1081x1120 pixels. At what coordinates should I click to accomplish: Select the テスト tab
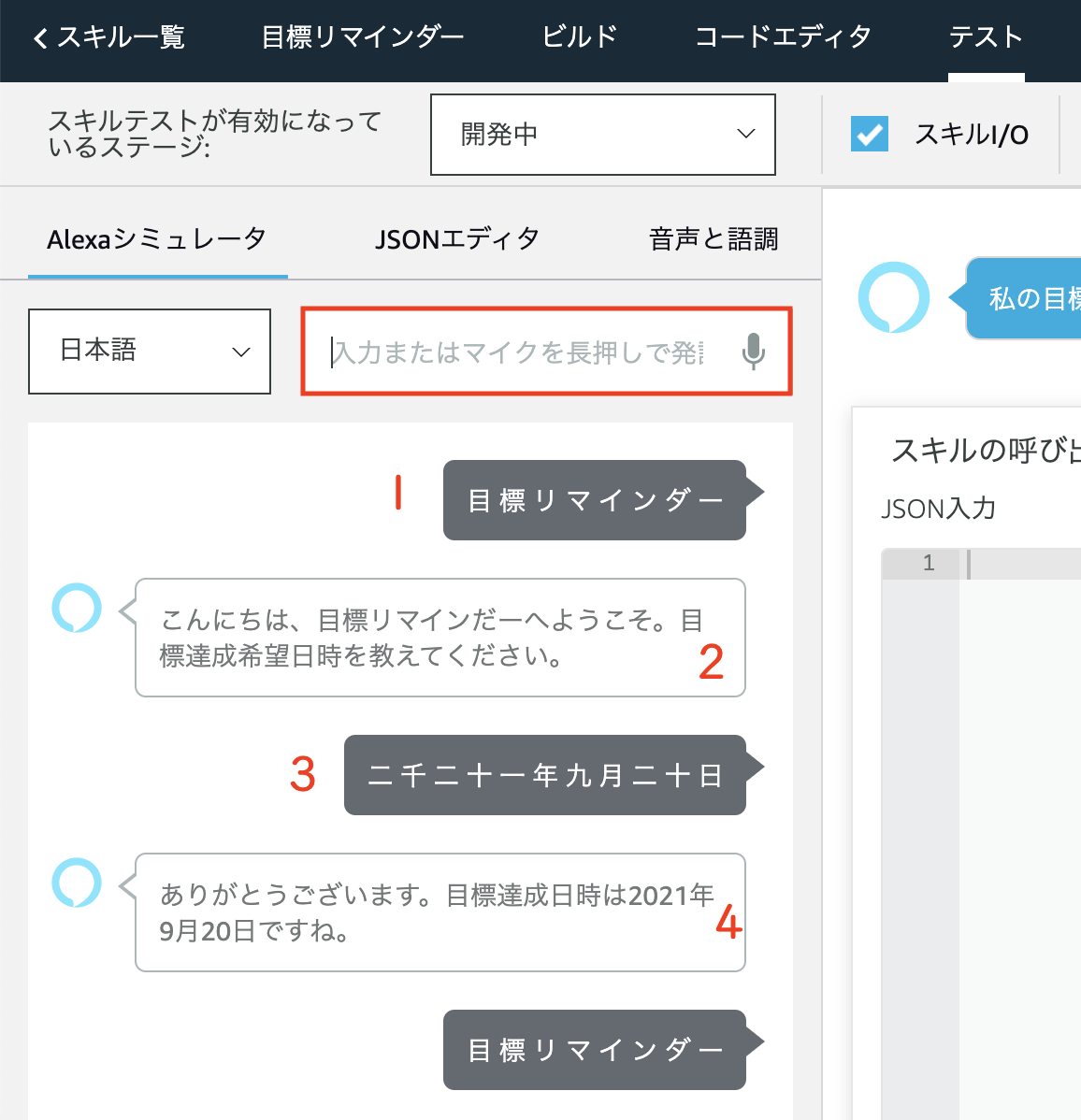point(986,37)
